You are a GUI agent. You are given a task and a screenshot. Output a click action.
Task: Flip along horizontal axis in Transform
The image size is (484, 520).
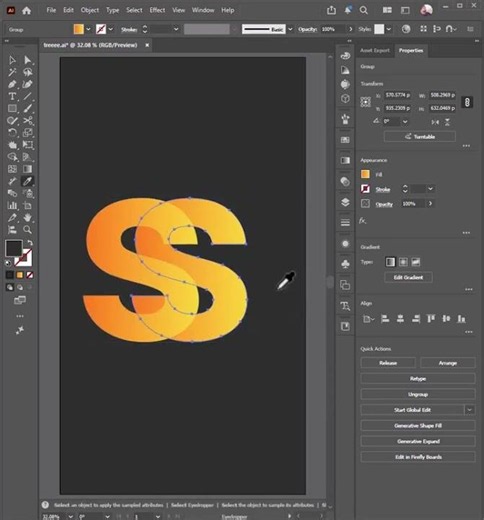pos(435,122)
